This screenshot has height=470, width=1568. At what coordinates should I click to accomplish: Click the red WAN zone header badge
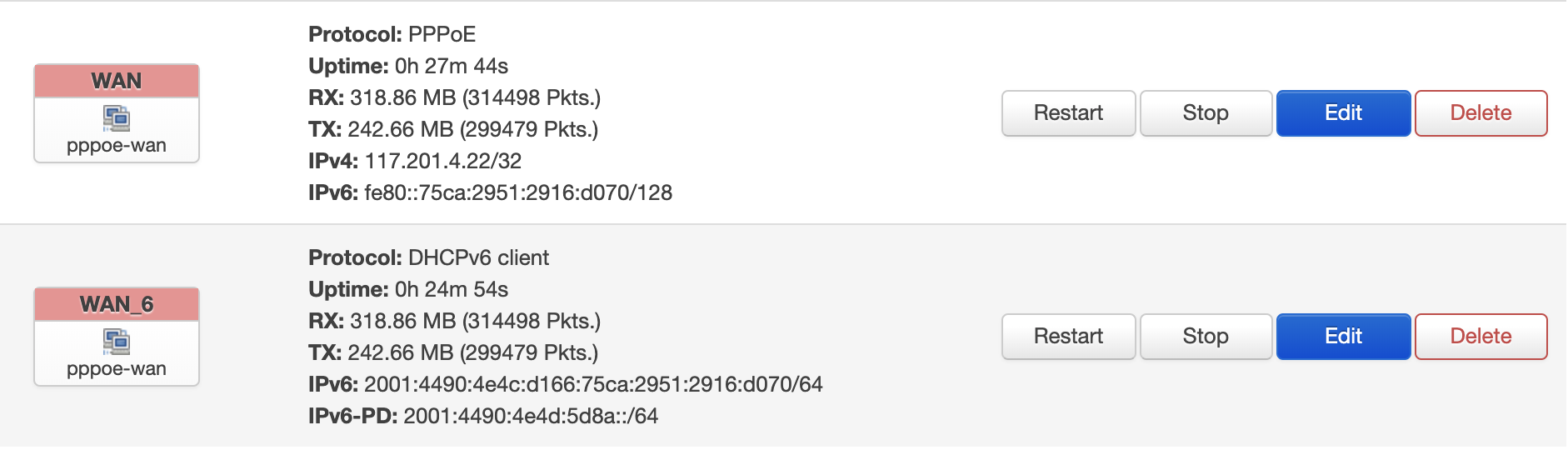(117, 81)
